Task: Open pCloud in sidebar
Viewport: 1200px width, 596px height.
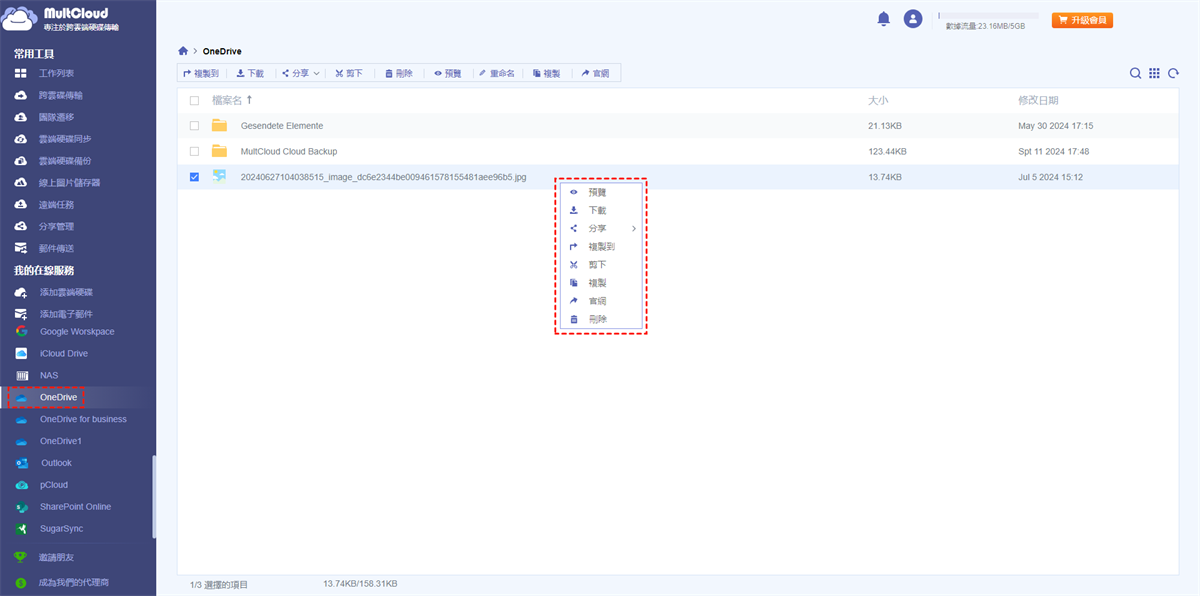Action: pos(54,485)
